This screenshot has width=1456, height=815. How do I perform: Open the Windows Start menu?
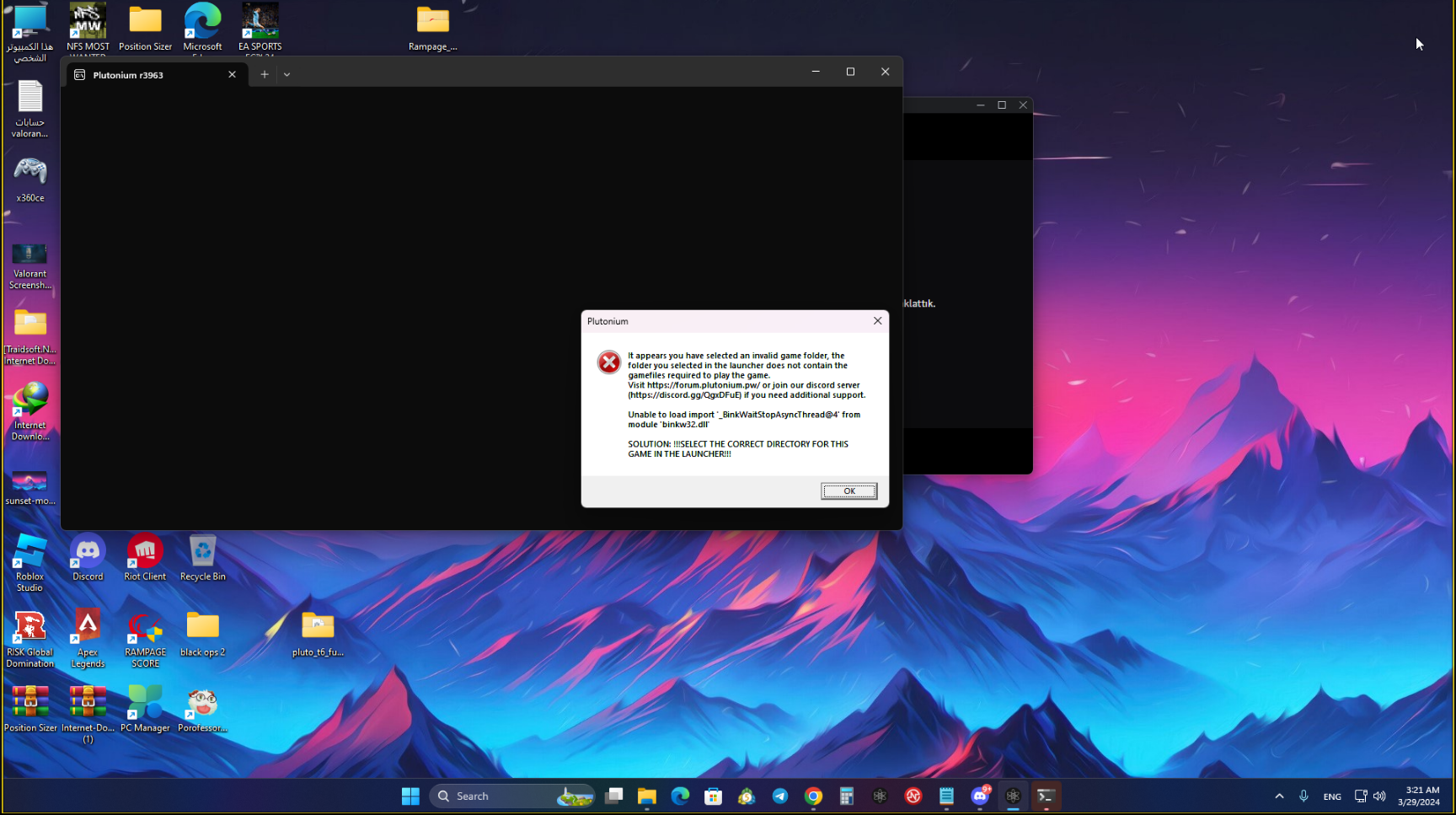click(x=410, y=796)
